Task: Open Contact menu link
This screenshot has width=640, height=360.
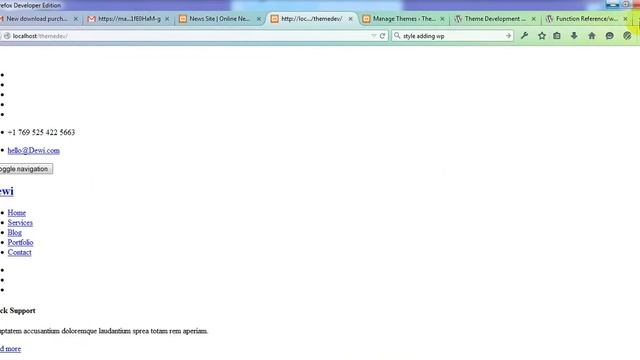Action: click(20, 252)
